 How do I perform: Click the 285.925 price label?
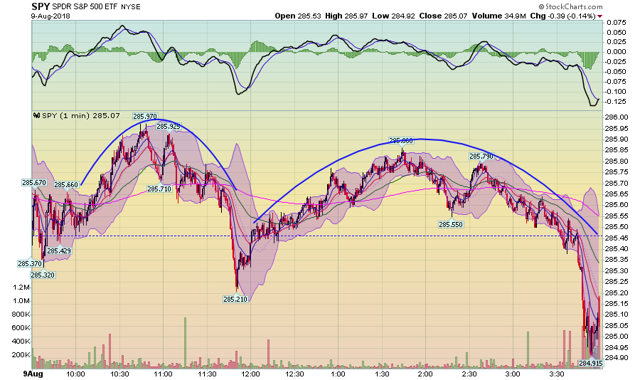(x=168, y=127)
